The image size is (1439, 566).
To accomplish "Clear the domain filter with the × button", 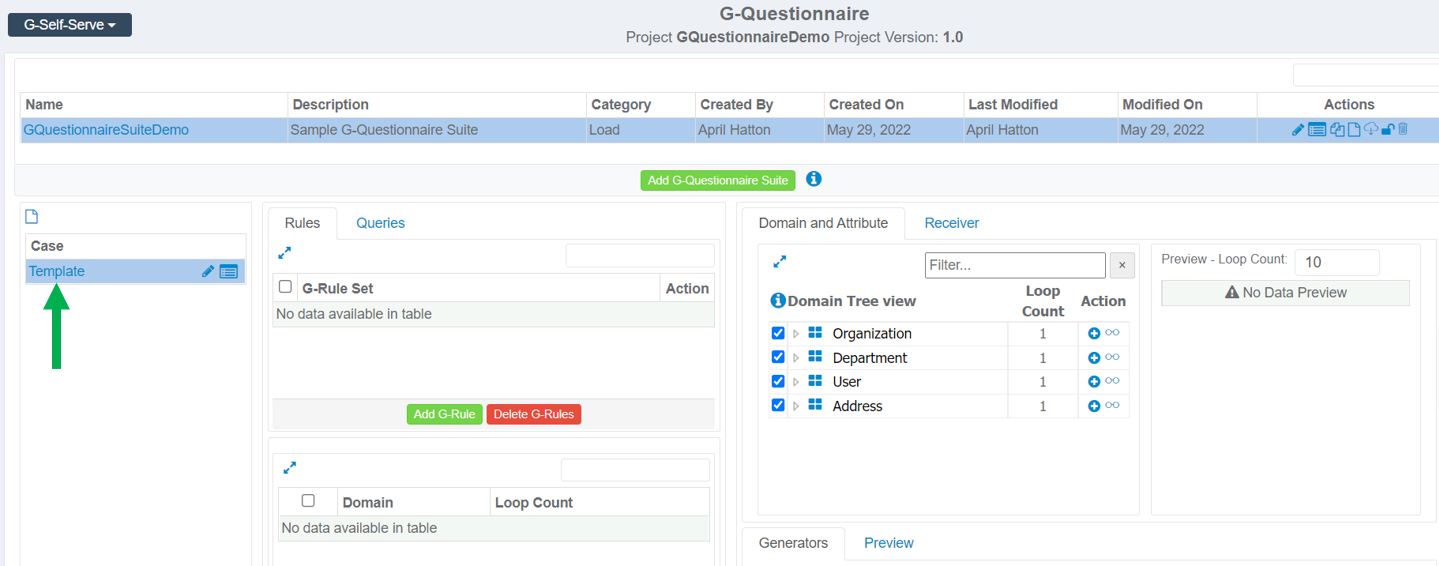I will [1122, 265].
